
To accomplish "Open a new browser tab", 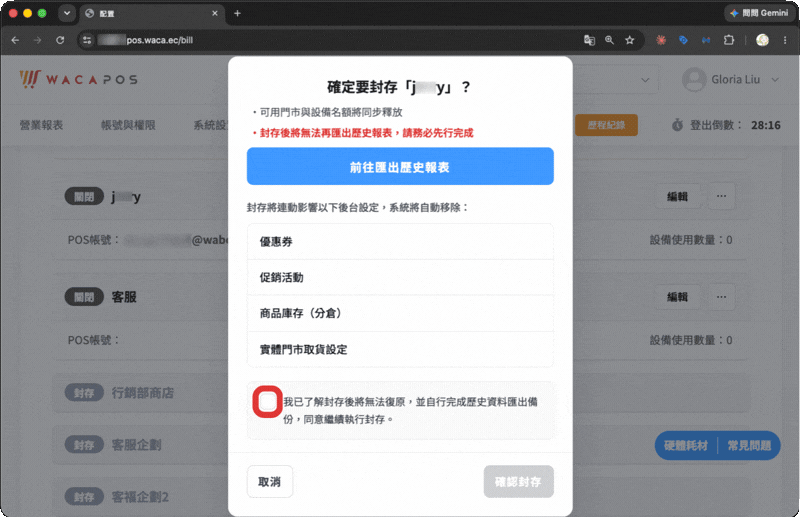I will 237,13.
